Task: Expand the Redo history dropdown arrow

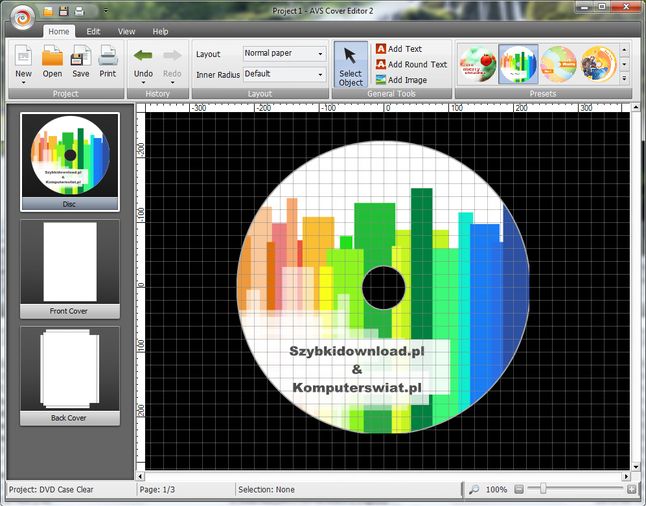Action: (172, 83)
